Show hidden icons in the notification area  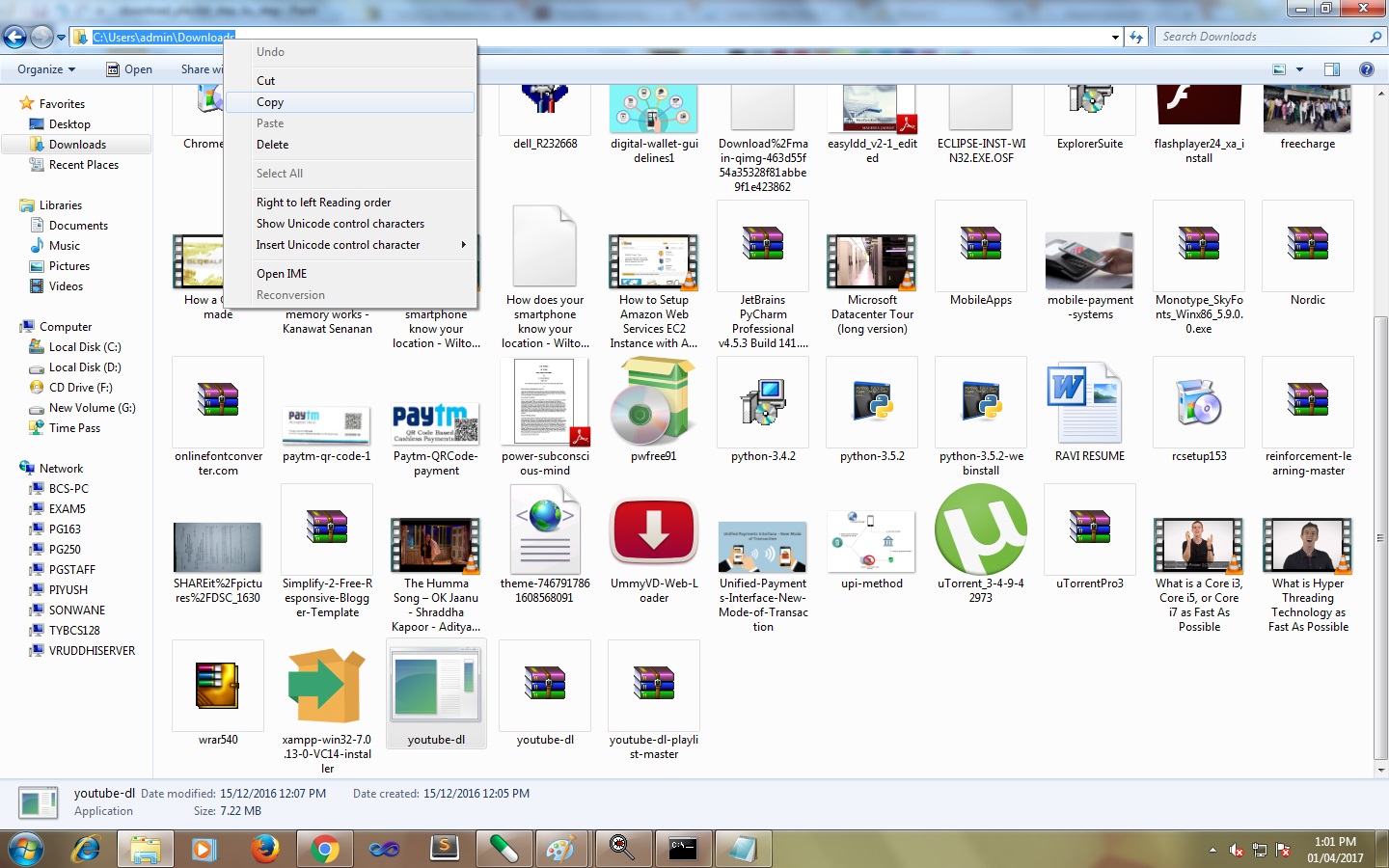click(1212, 851)
